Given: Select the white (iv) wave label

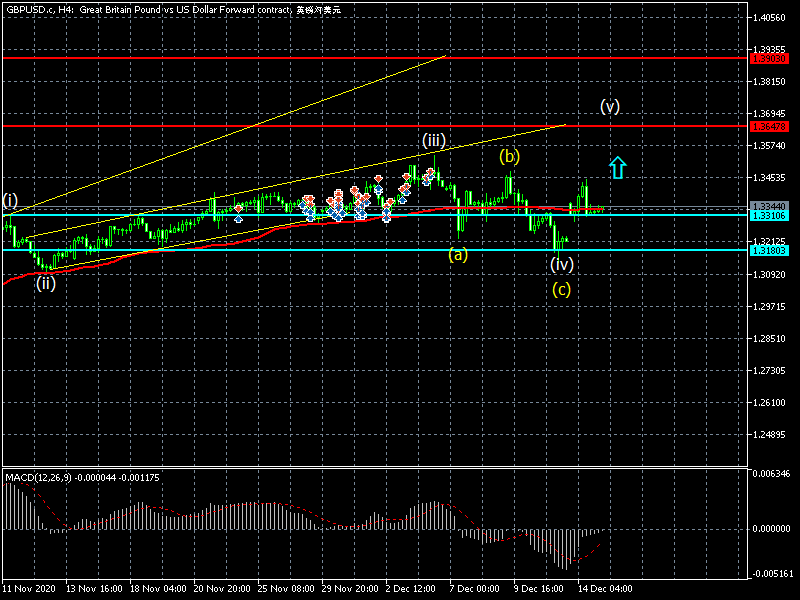Looking at the screenshot, I should 562,264.
